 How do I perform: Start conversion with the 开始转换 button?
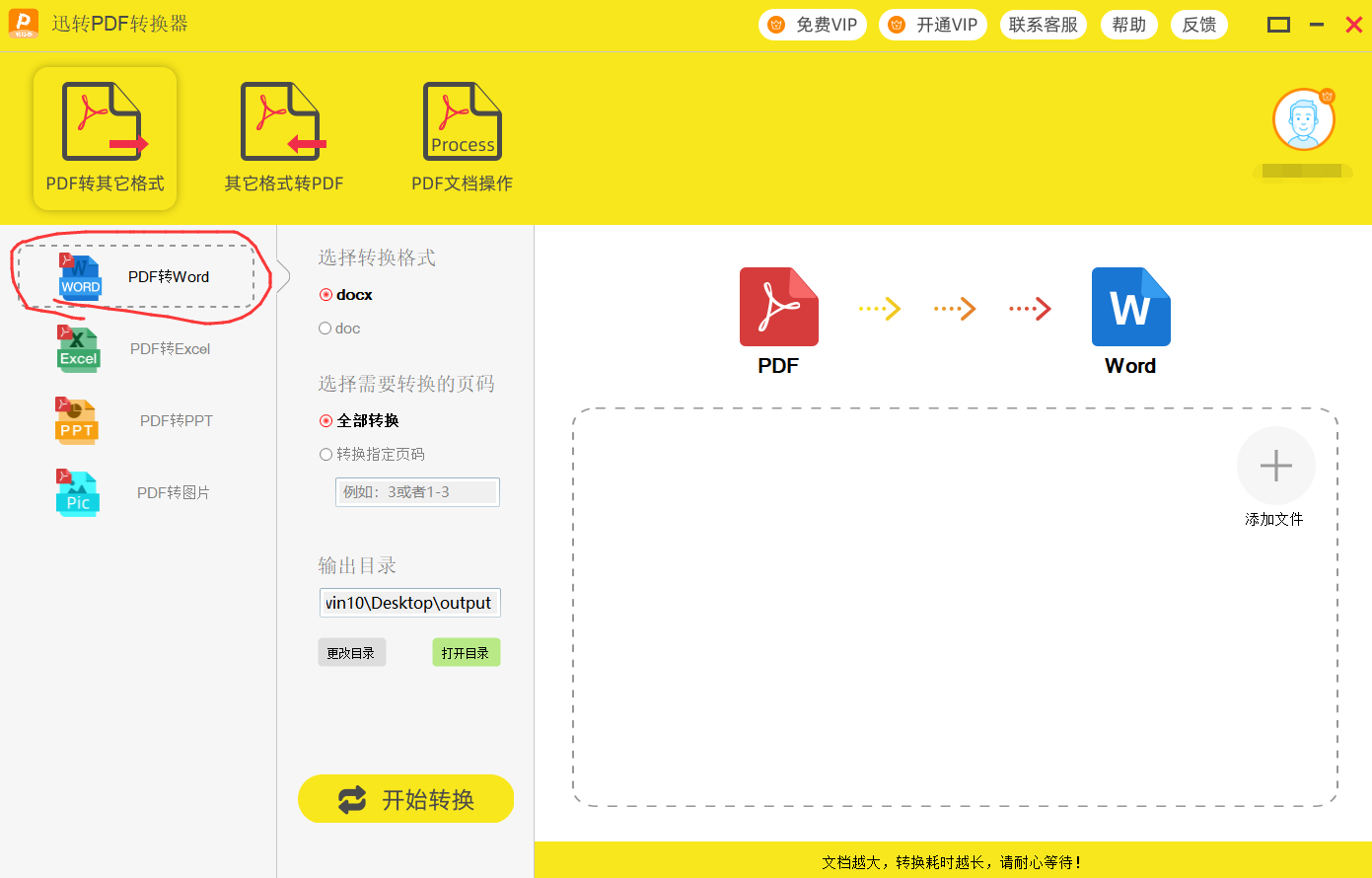[x=405, y=799]
